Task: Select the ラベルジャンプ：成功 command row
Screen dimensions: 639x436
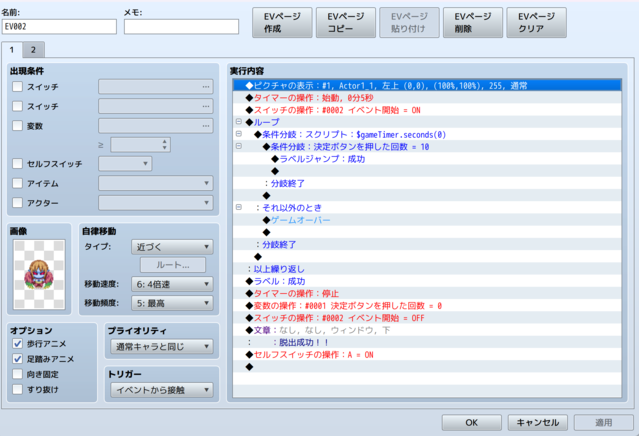Action: [x=427, y=159]
